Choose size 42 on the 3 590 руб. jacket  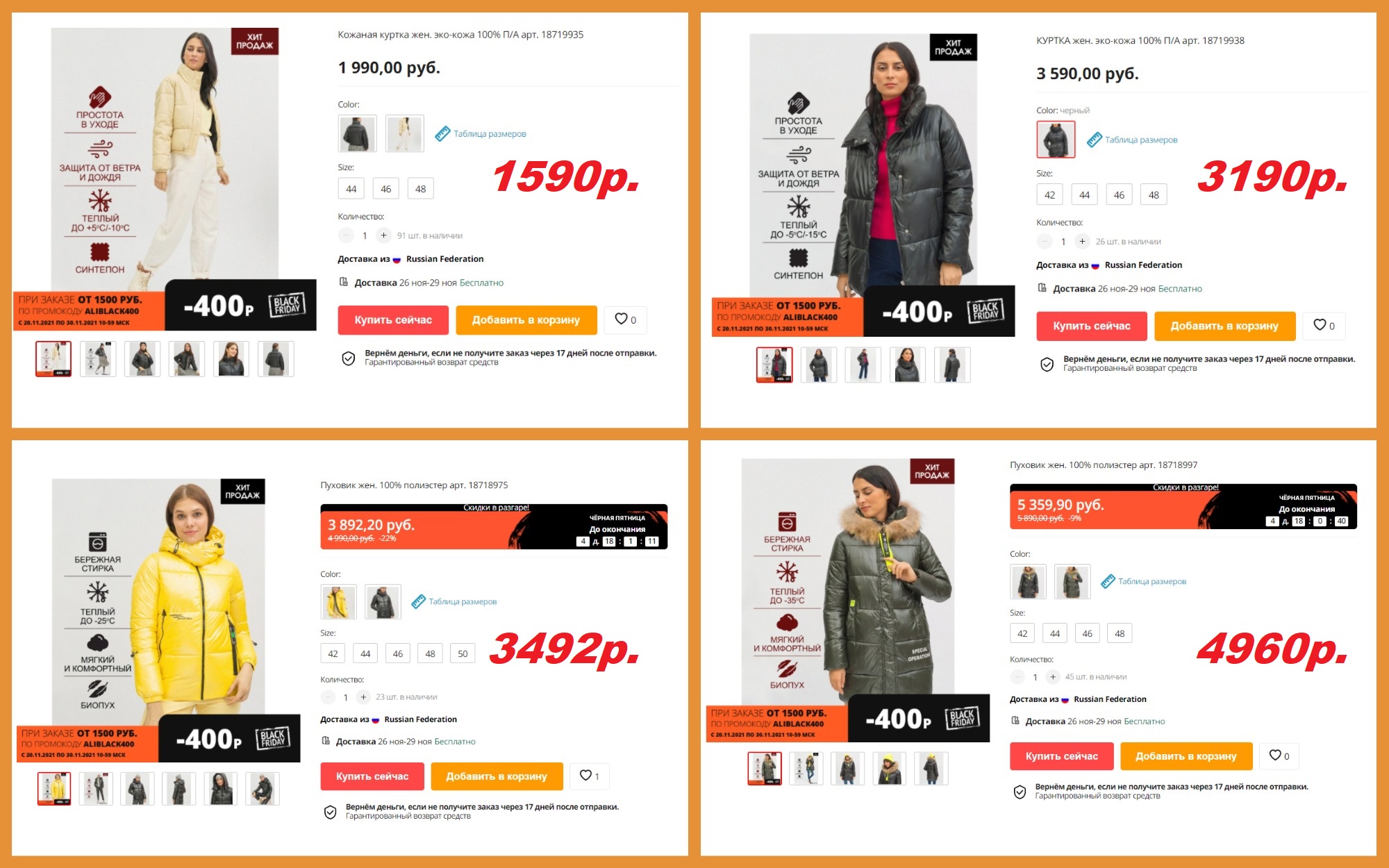pos(1049,195)
